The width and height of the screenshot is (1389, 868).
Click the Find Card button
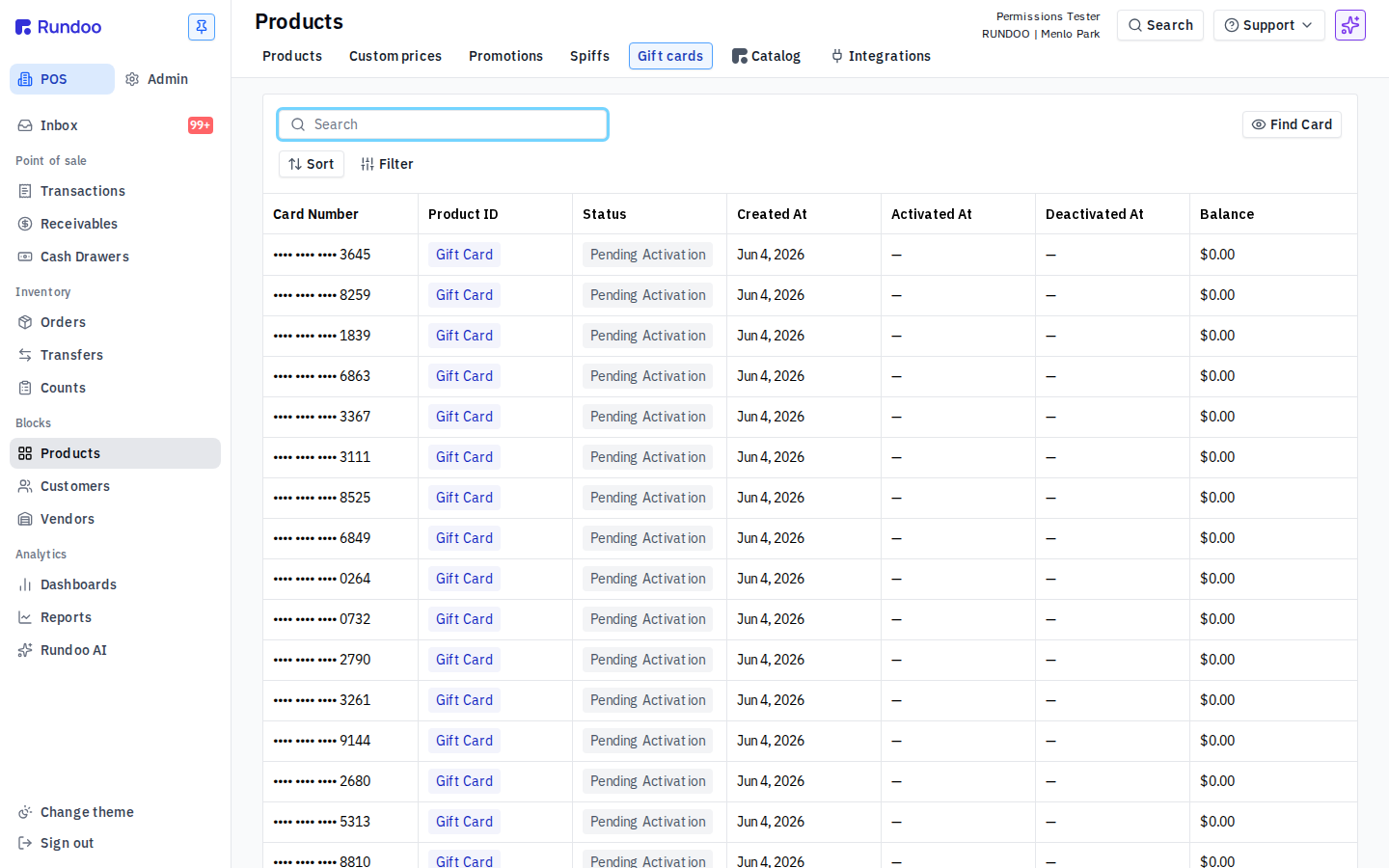[1292, 124]
